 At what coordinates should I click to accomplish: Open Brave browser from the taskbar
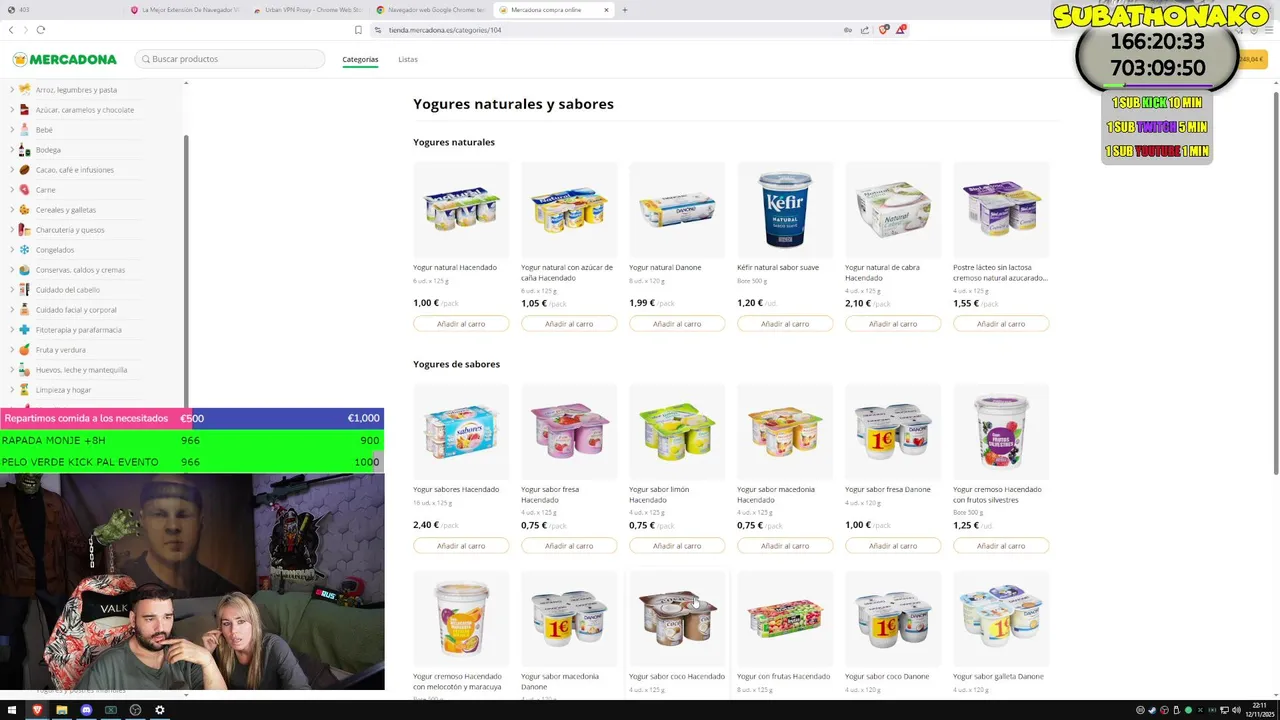(x=37, y=710)
